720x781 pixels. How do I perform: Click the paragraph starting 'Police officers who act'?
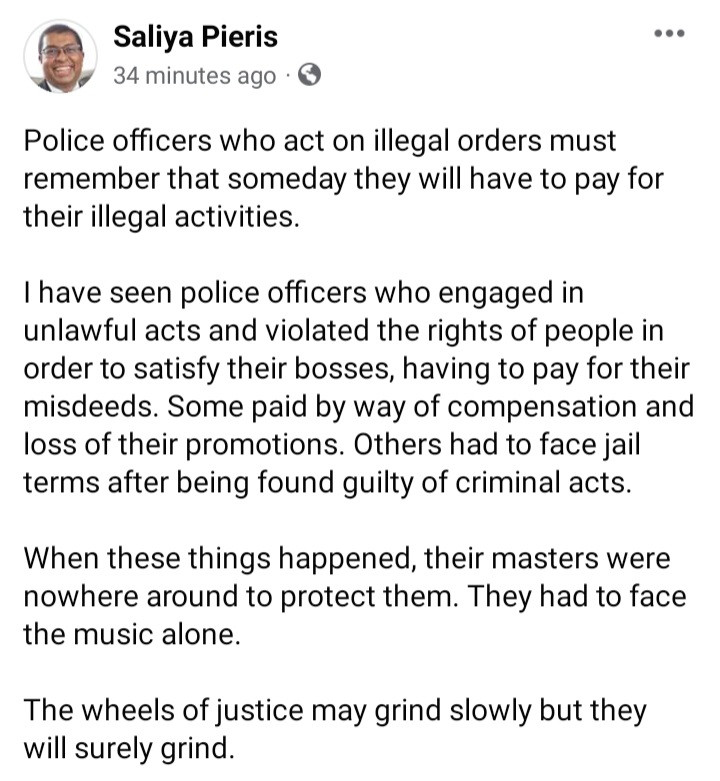pyautogui.click(x=344, y=179)
